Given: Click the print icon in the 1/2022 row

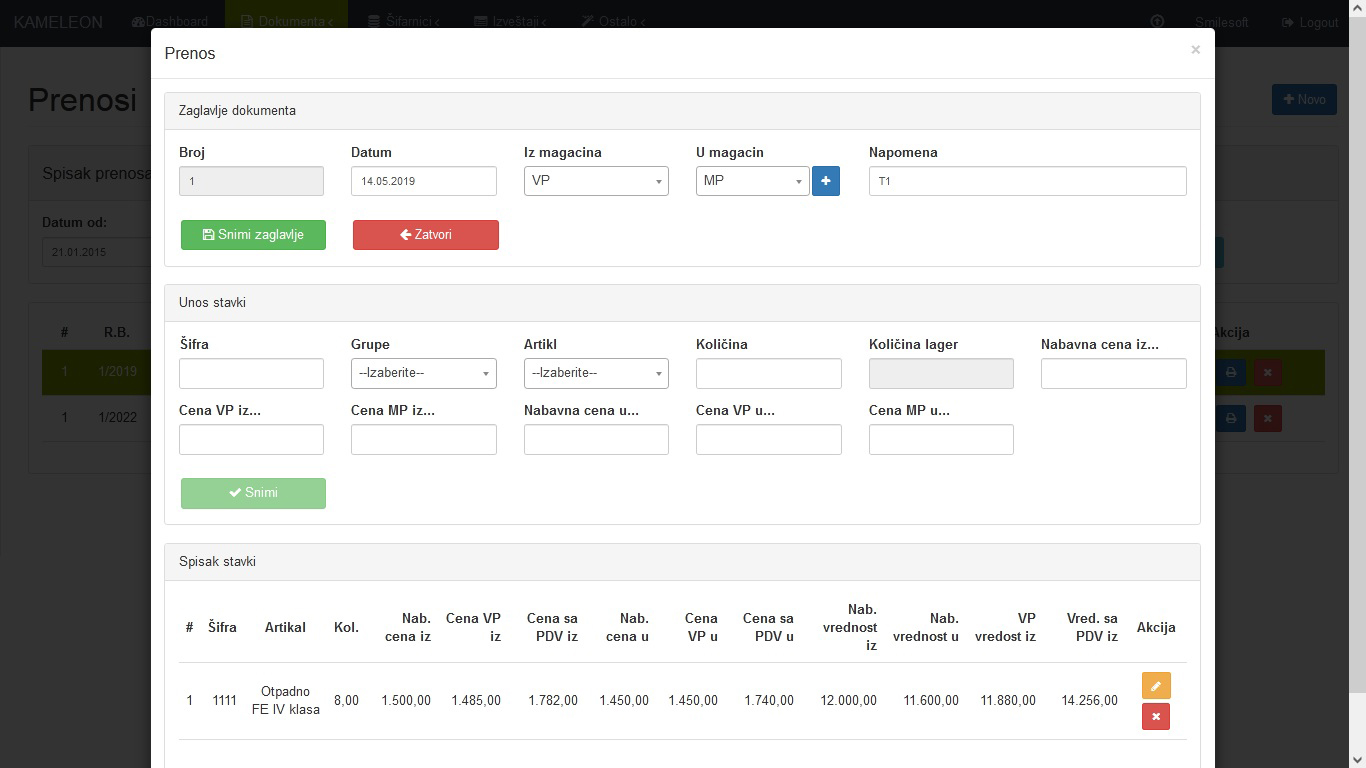Looking at the screenshot, I should 1230,418.
